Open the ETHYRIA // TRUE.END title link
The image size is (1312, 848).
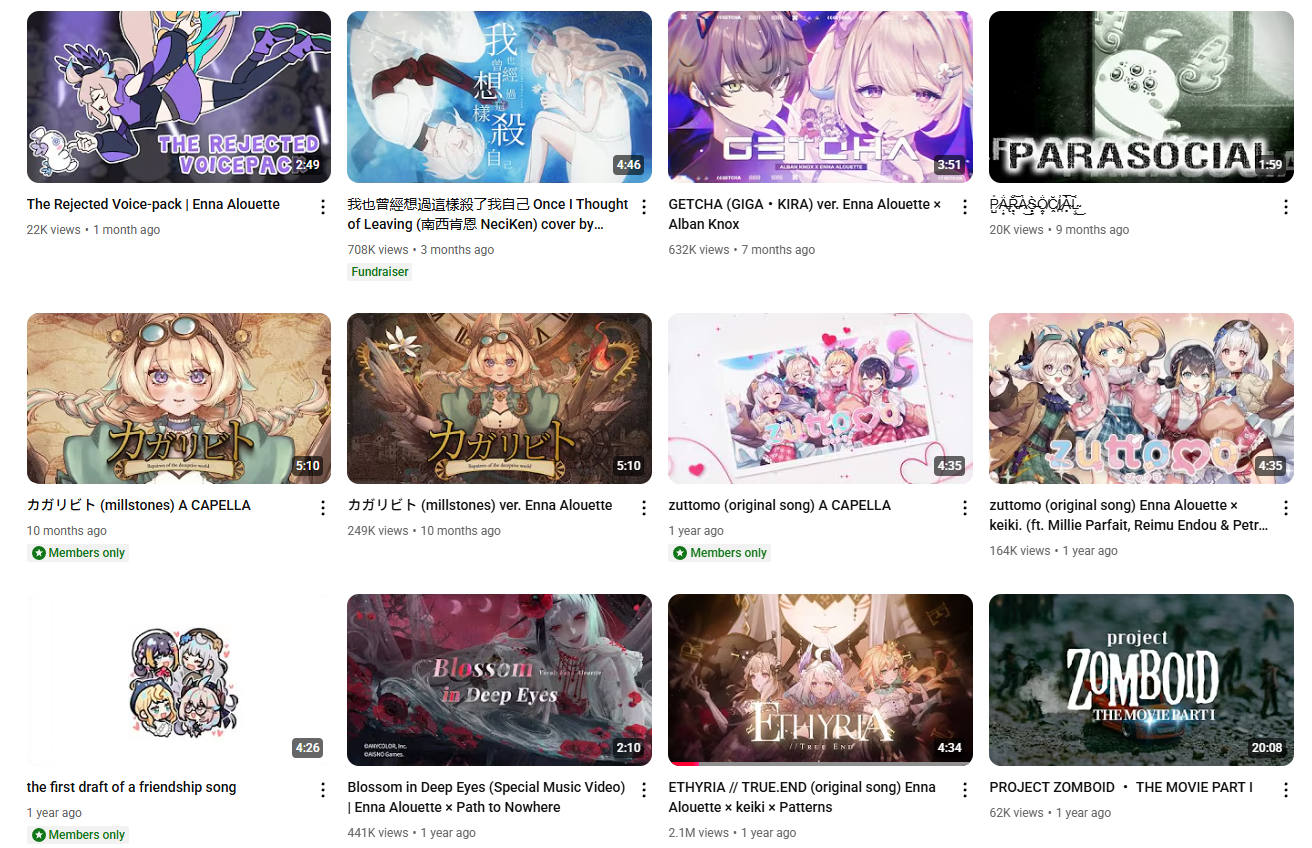coord(802,797)
